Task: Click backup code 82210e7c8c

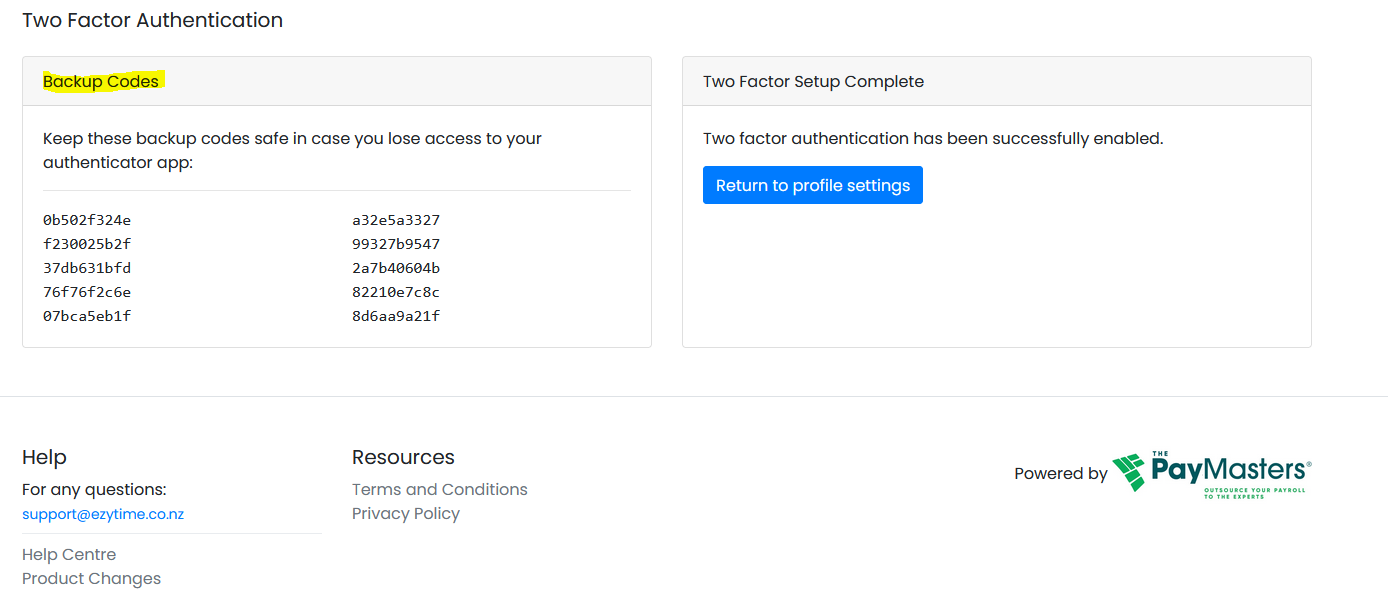Action: point(396,292)
